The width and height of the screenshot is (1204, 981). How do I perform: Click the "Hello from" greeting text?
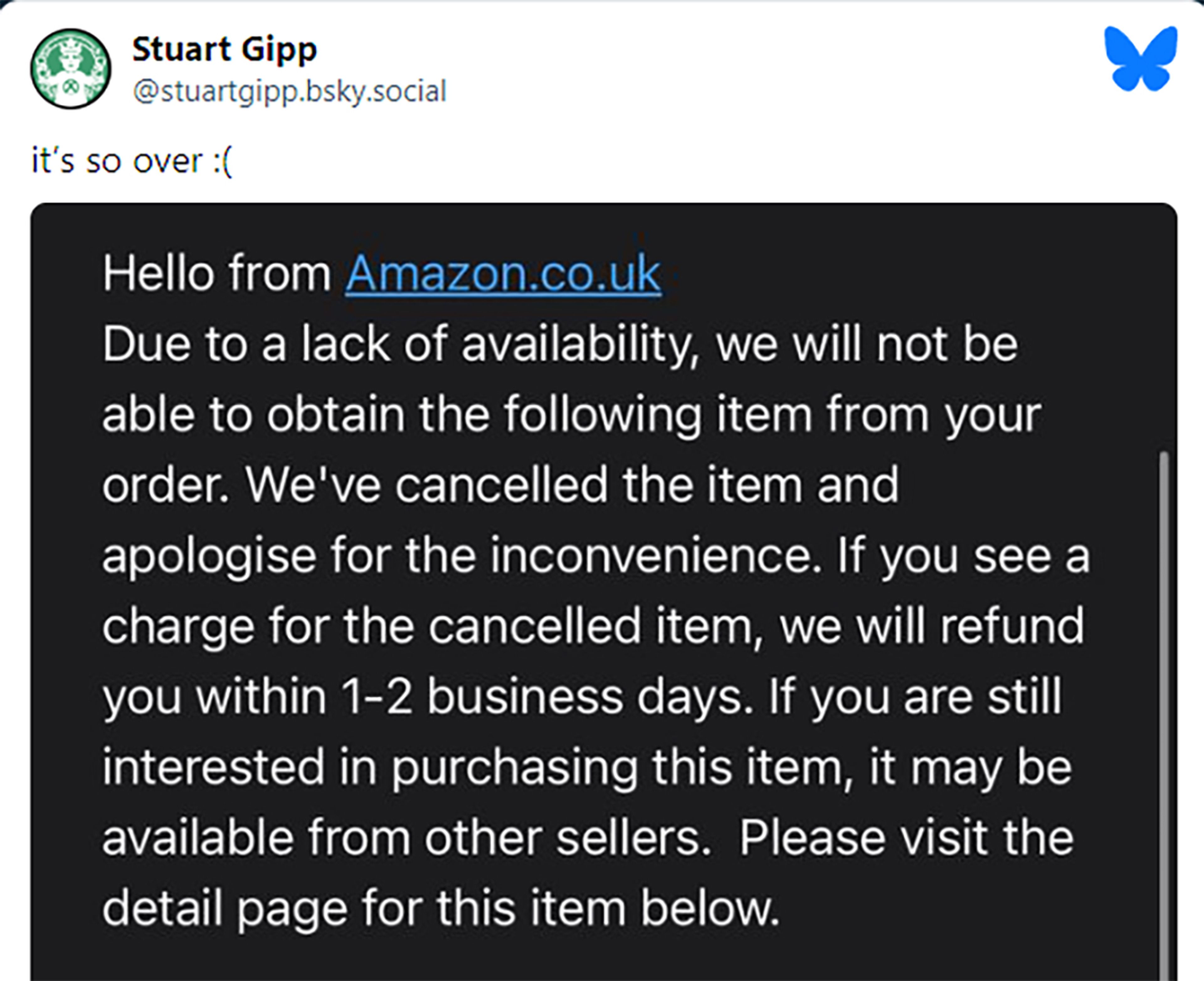pyautogui.click(x=217, y=274)
